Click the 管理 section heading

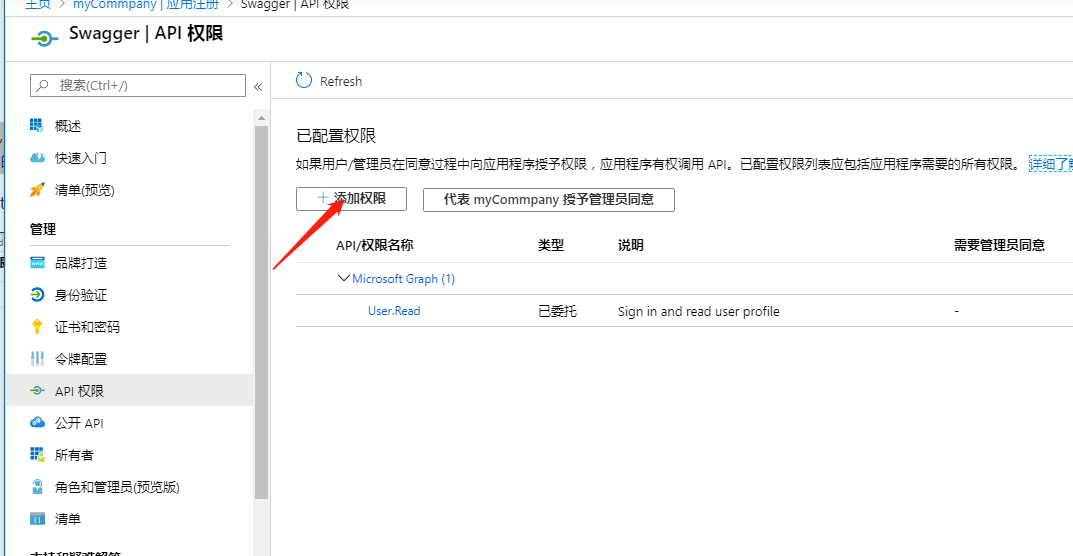43,229
